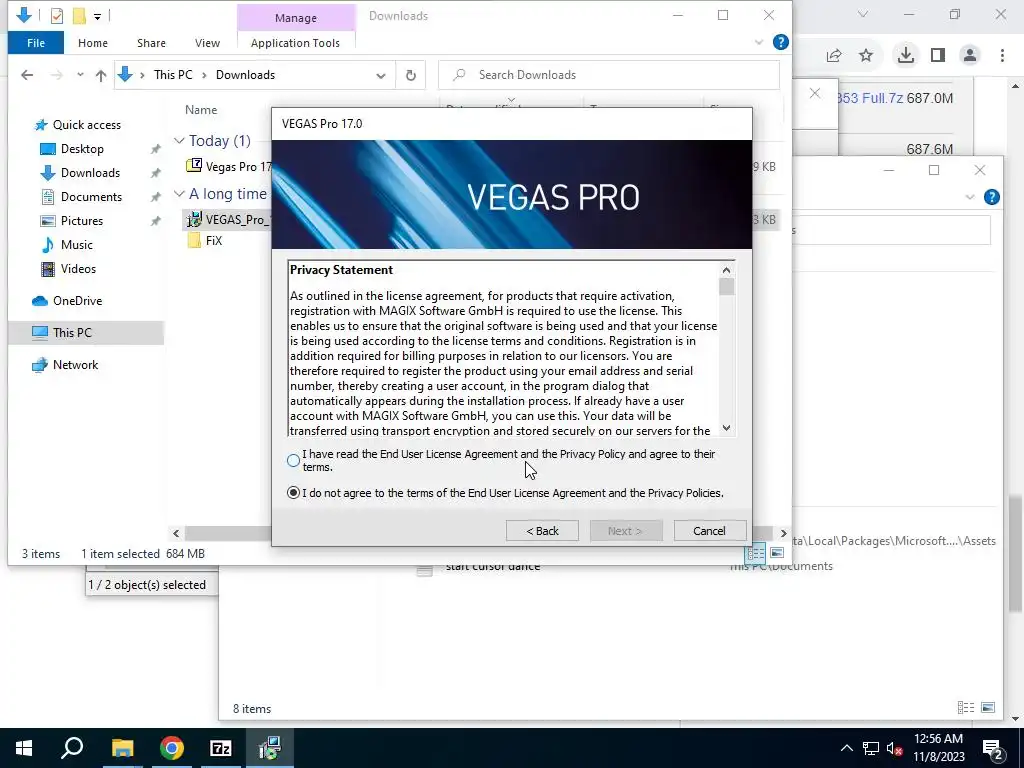Screen dimensions: 1024x768
Task: Switch to the Share ribbon tab
Action: 151,43
